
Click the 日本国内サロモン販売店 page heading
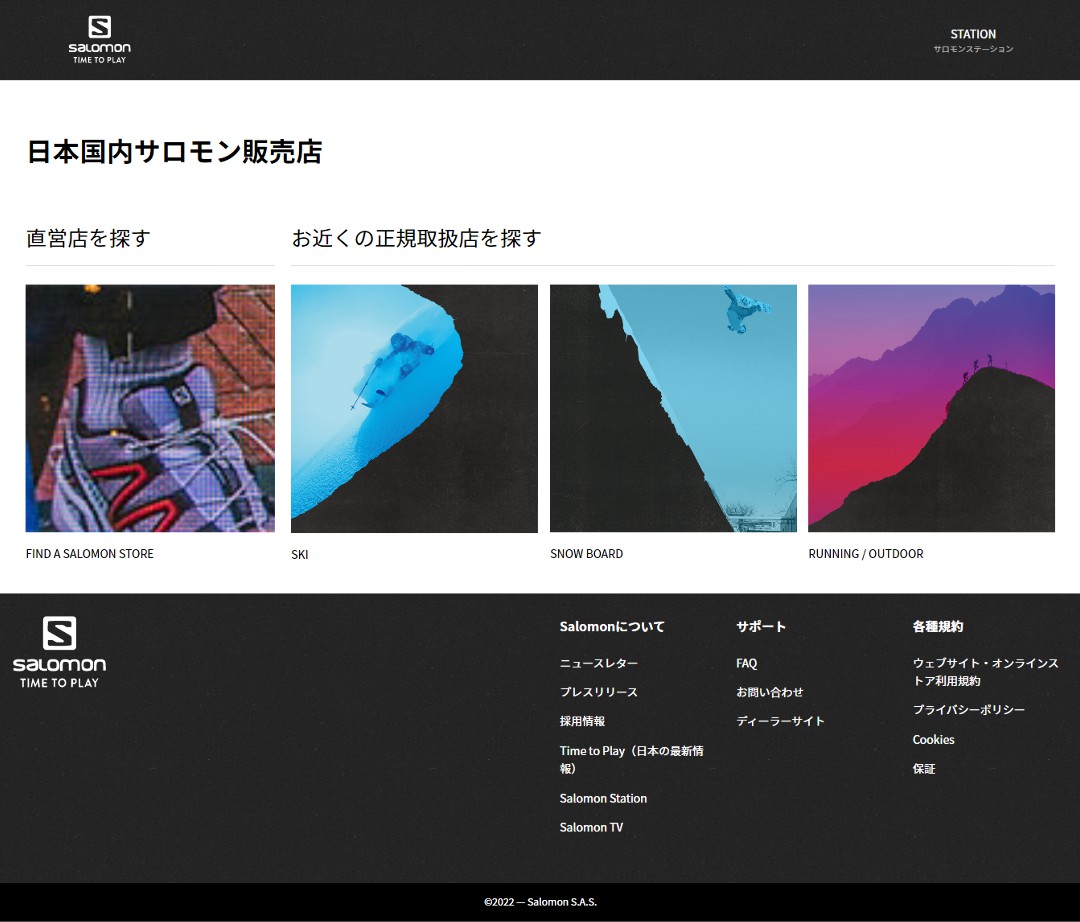pos(174,151)
